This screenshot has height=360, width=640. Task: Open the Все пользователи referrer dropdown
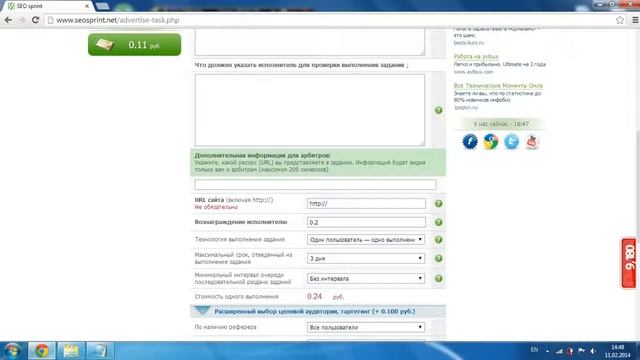coord(366,327)
